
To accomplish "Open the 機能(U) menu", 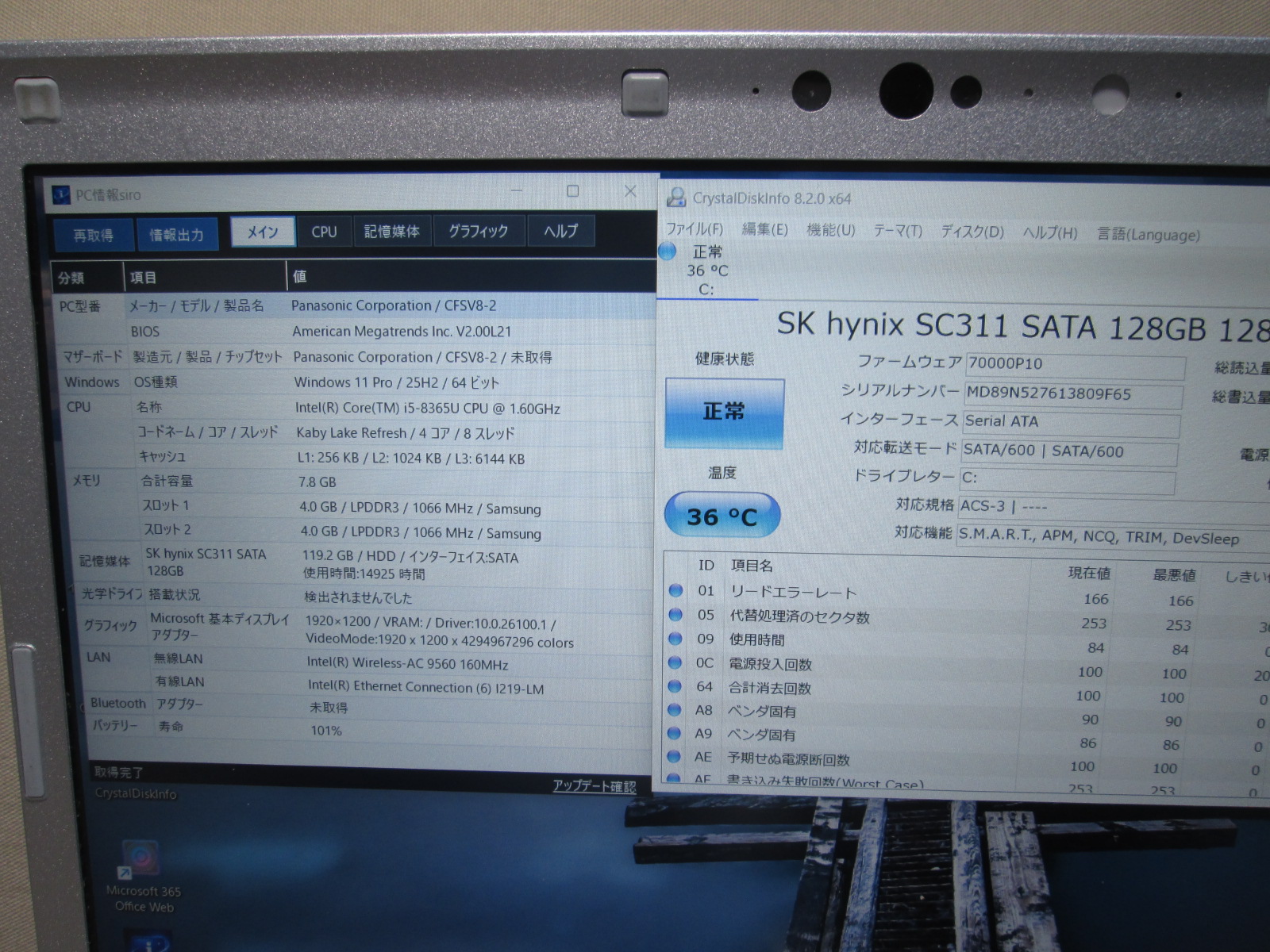I will [830, 230].
